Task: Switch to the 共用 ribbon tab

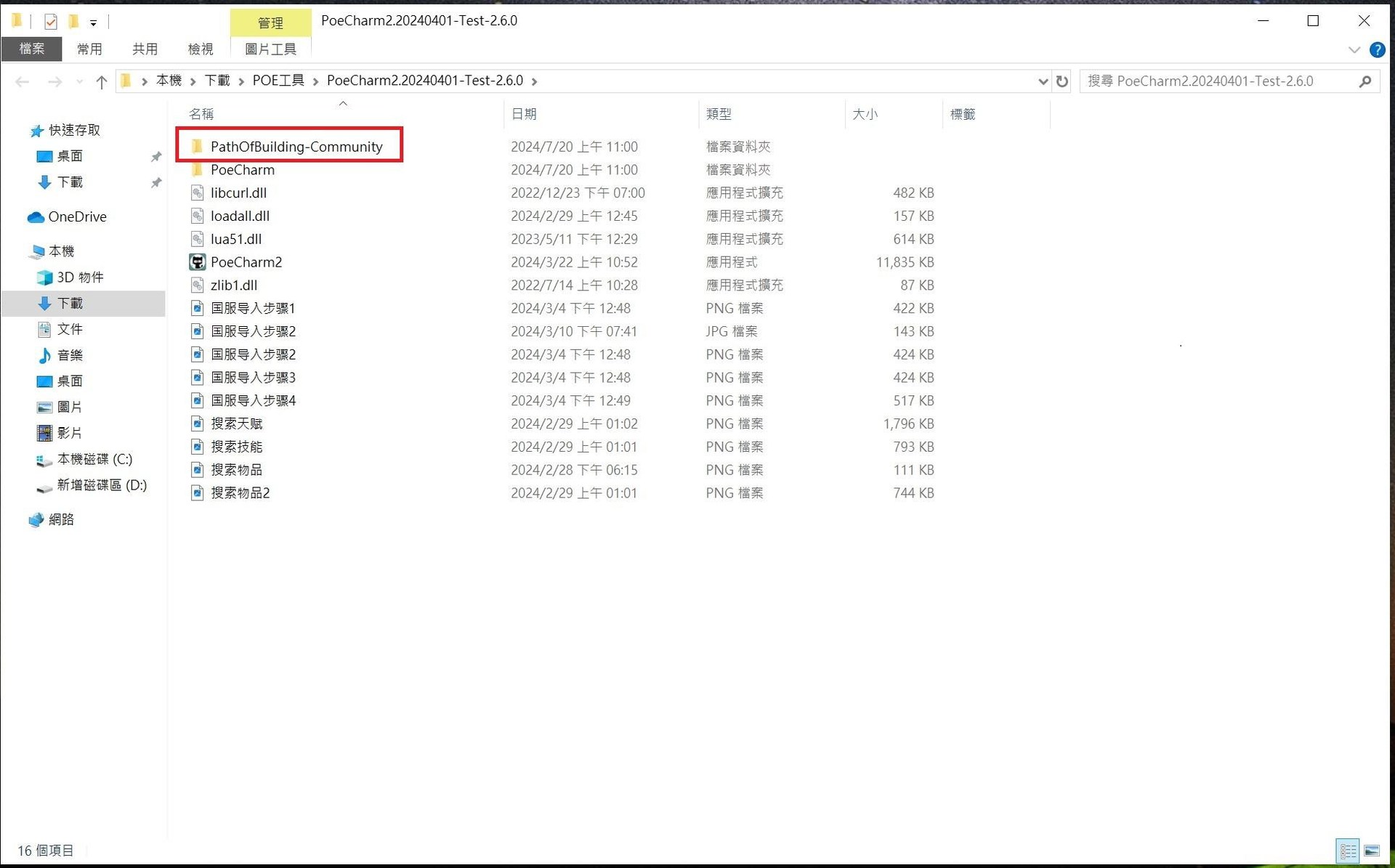Action: (145, 49)
